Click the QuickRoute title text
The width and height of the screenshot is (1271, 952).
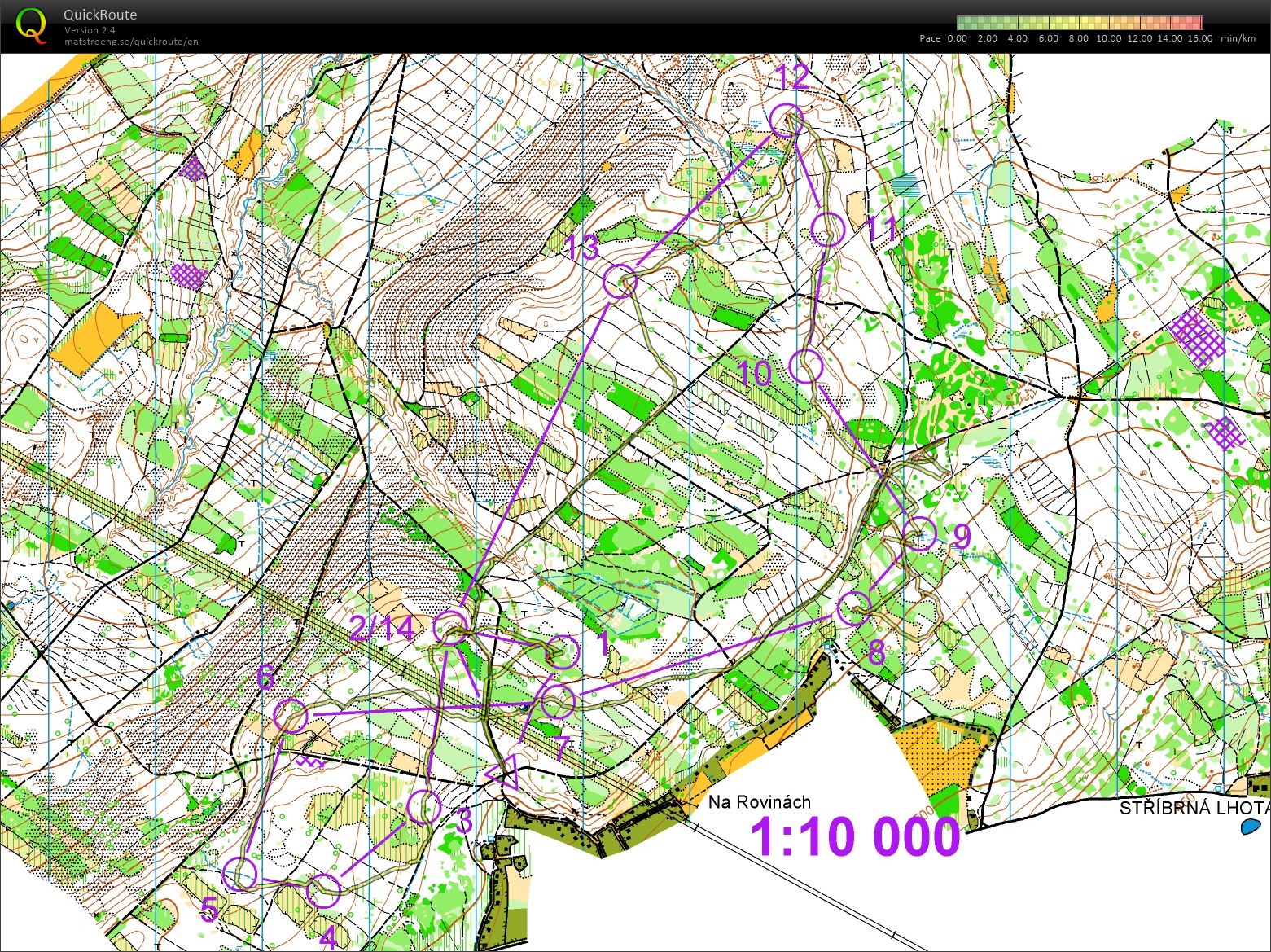(100, 15)
